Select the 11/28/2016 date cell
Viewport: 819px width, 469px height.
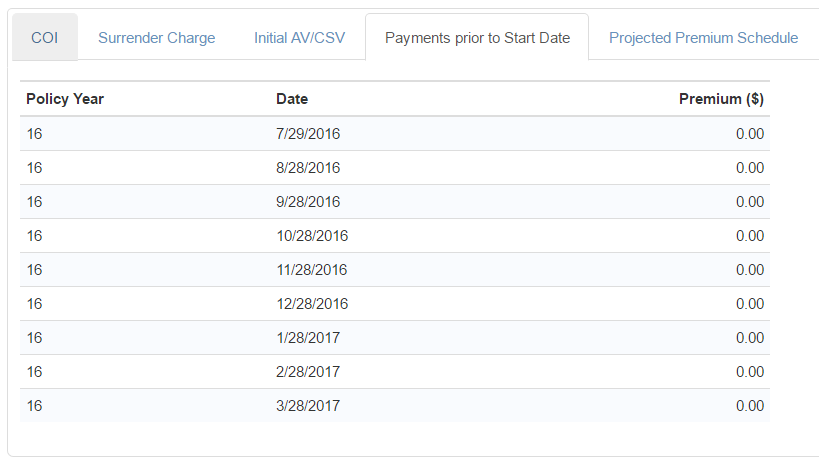click(312, 270)
